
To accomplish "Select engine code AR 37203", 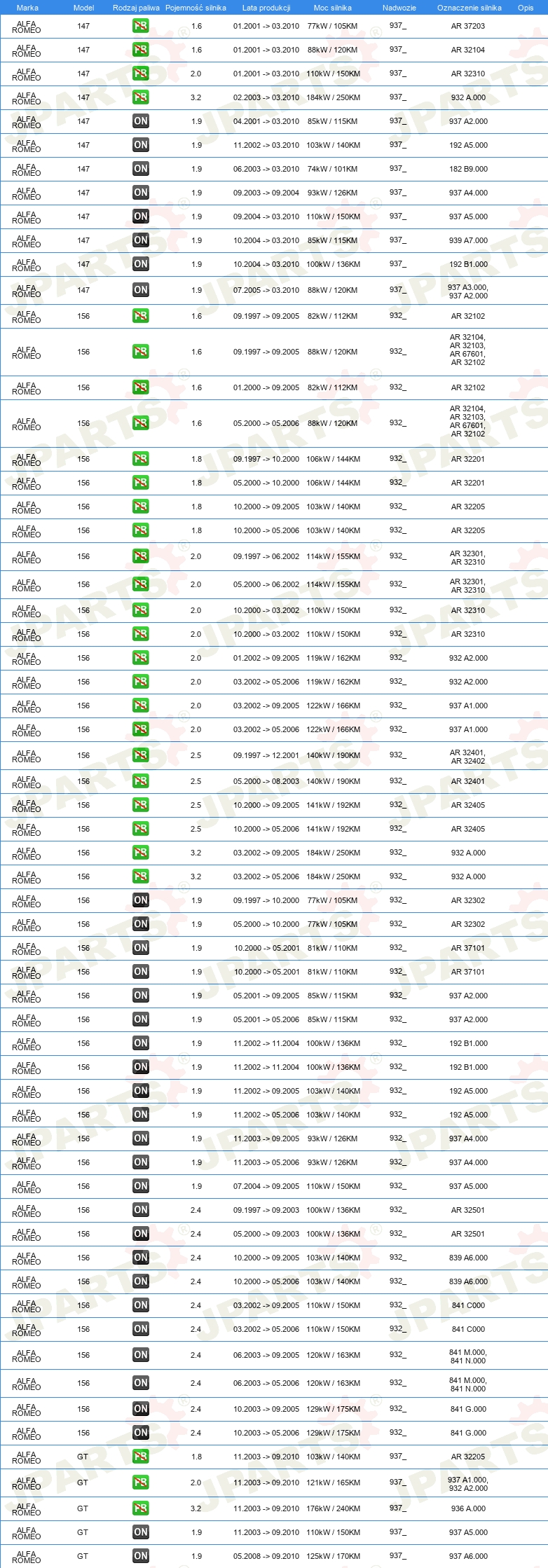I will point(468,26).
